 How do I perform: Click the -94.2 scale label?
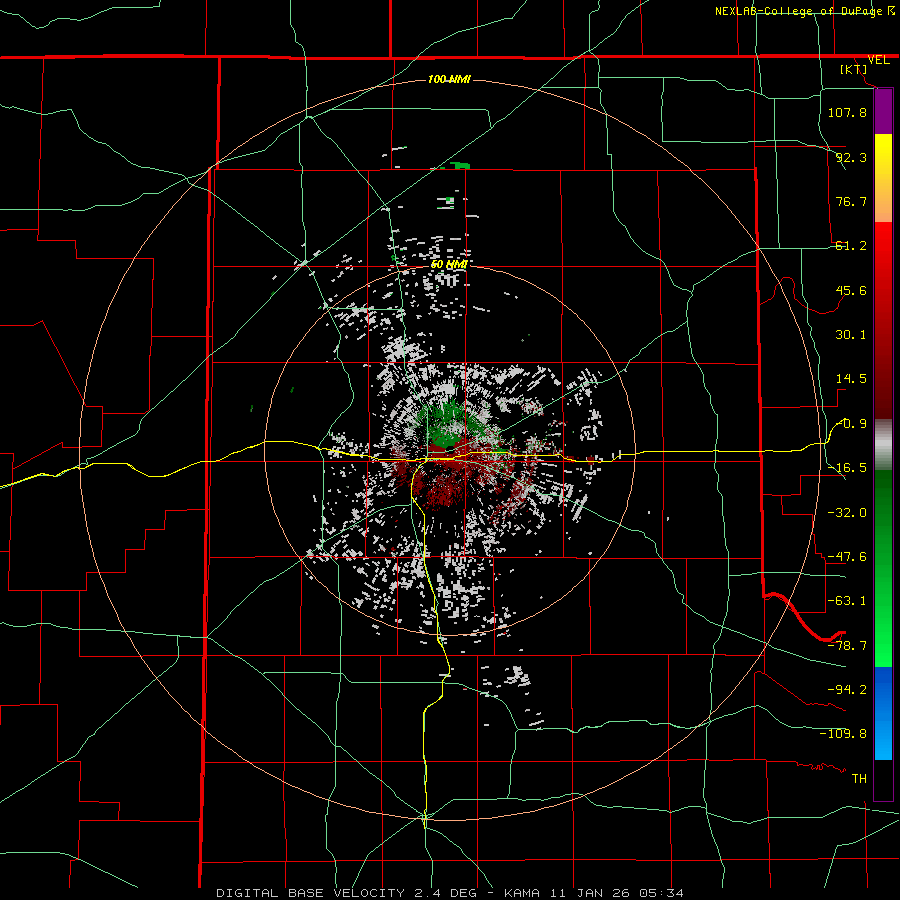click(847, 689)
